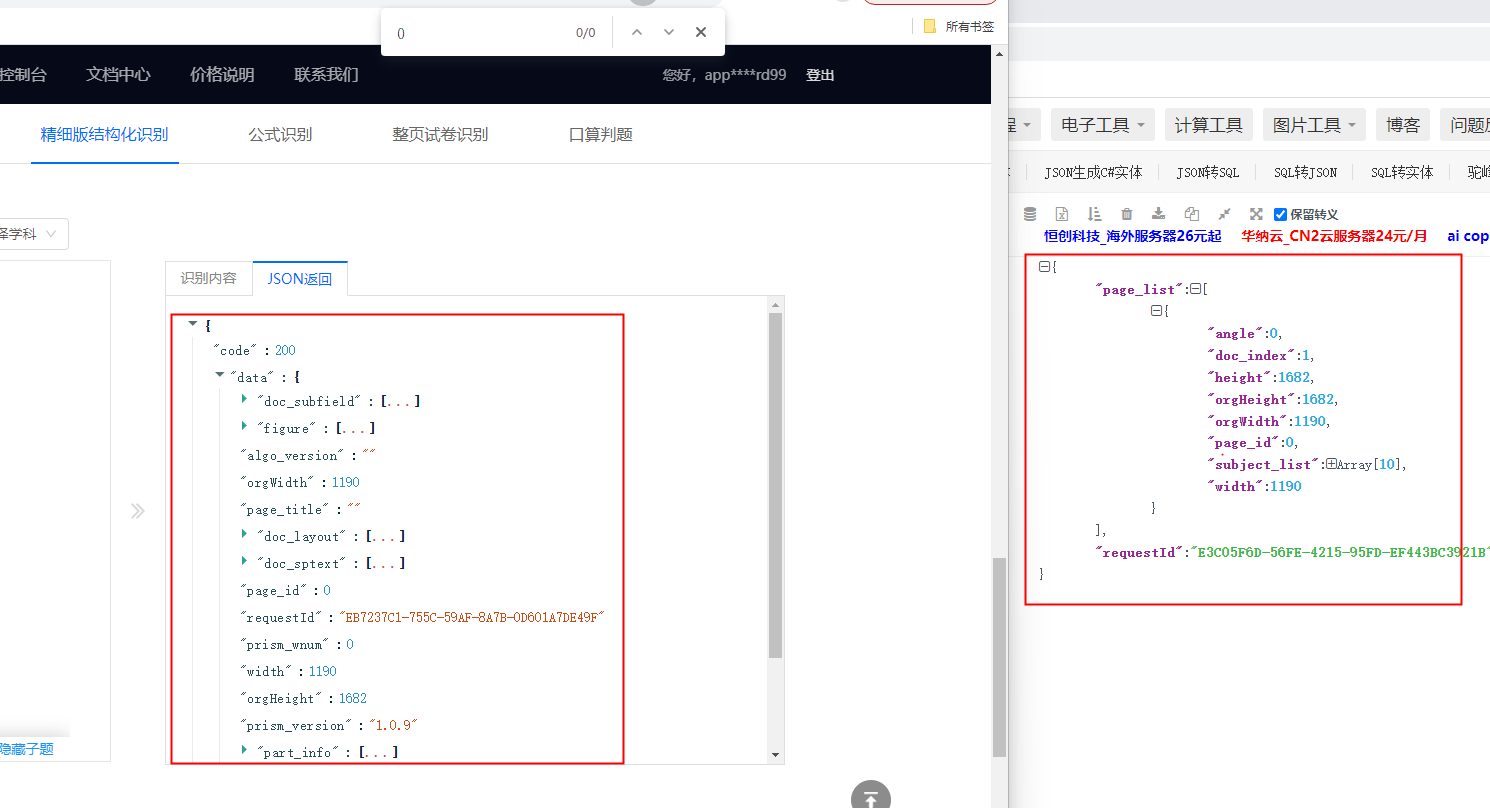The width and height of the screenshot is (1490, 808).
Task: Expand the "doc_layout" array node
Action: tap(245, 534)
